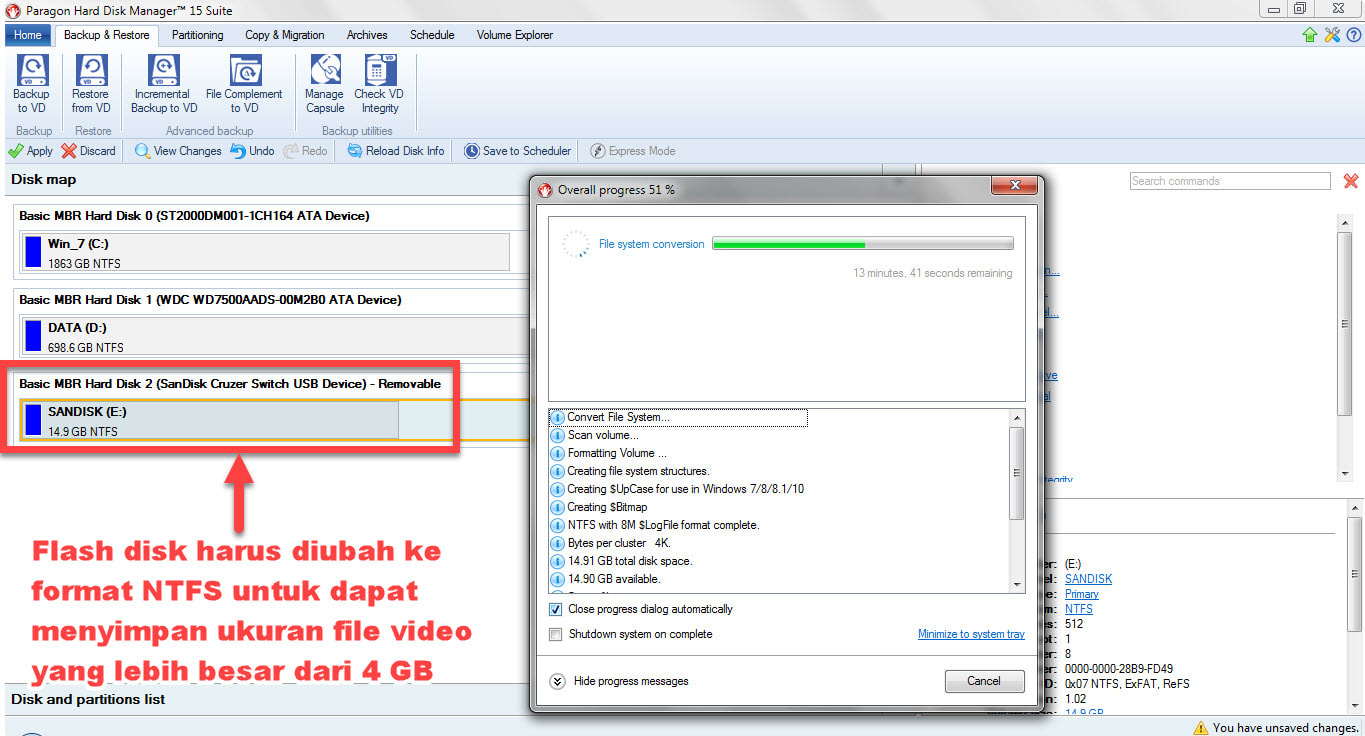
Task: Open the Manage Capsule utility
Action: pyautogui.click(x=325, y=85)
